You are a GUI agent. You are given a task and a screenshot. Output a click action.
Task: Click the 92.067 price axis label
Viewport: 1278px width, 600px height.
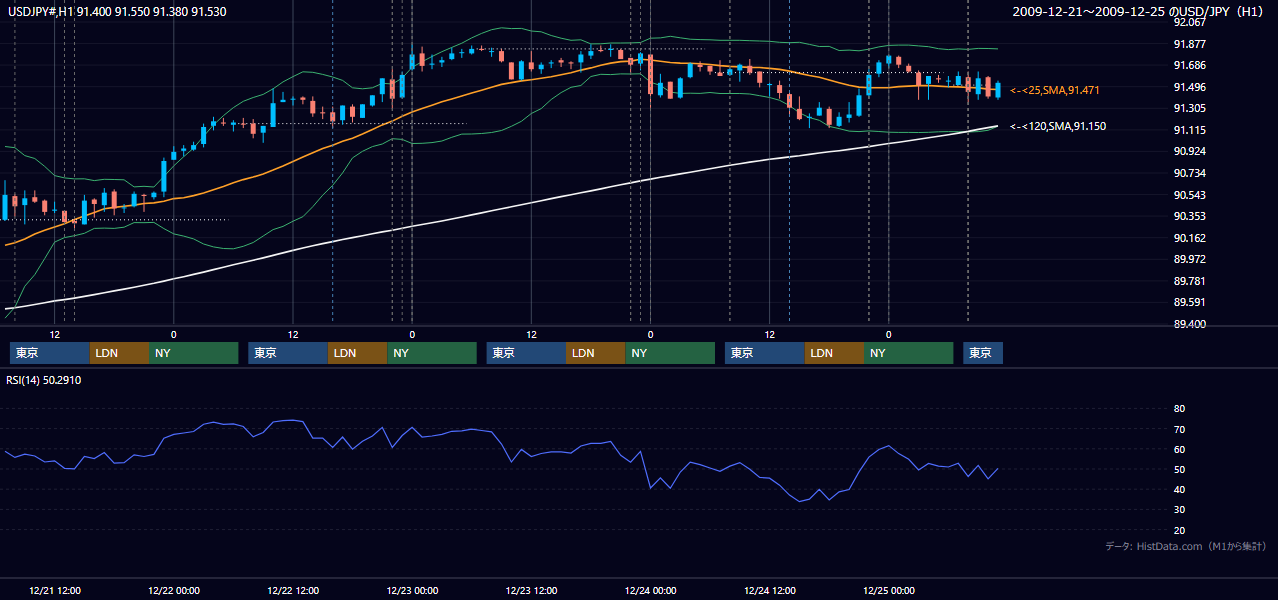coord(1189,22)
